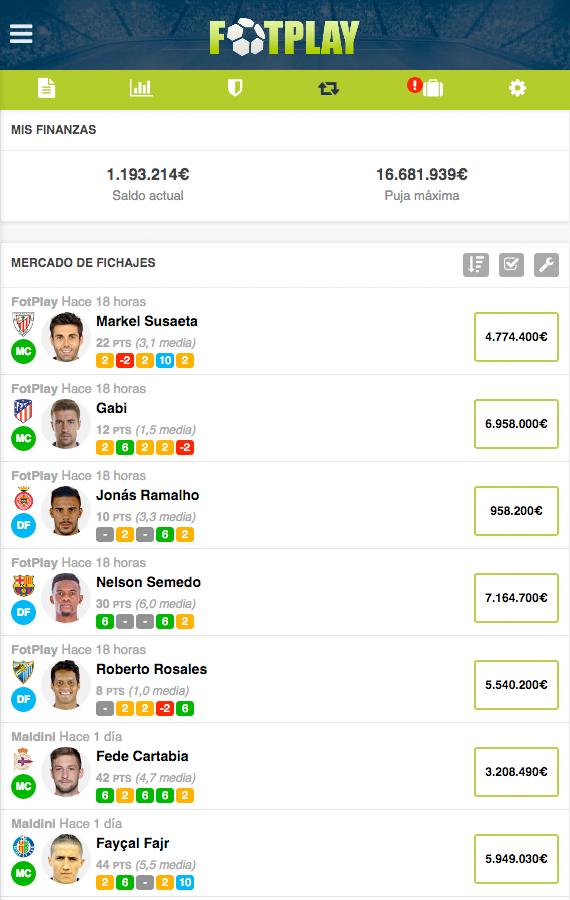Click Roberto Rosales DF position badge
Screen dimensions: 570x900
pyautogui.click(x=24, y=699)
